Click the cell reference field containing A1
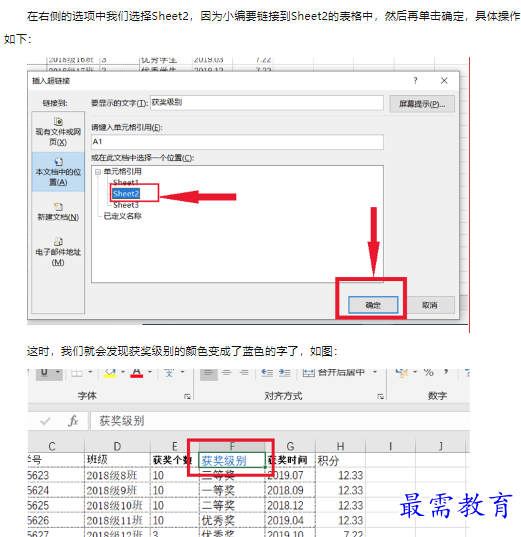The height and width of the screenshot is (537, 521). 237,142
